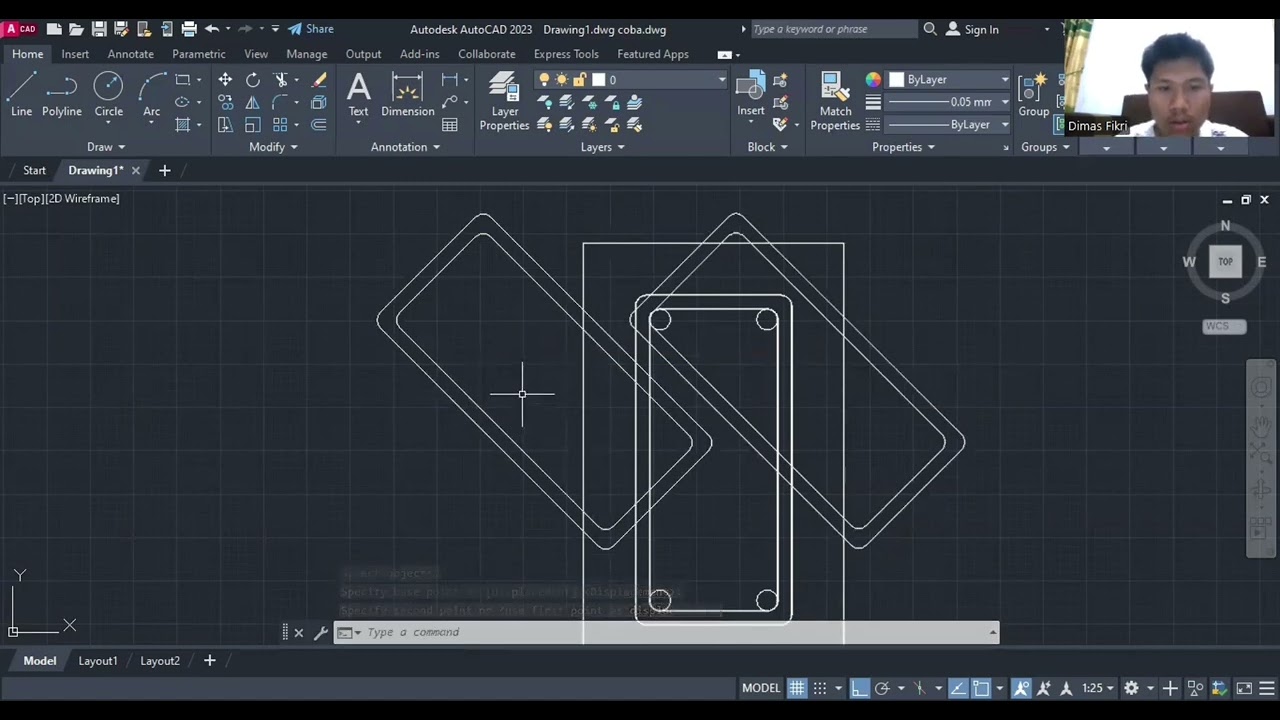Select the Polyline tool

[61, 95]
